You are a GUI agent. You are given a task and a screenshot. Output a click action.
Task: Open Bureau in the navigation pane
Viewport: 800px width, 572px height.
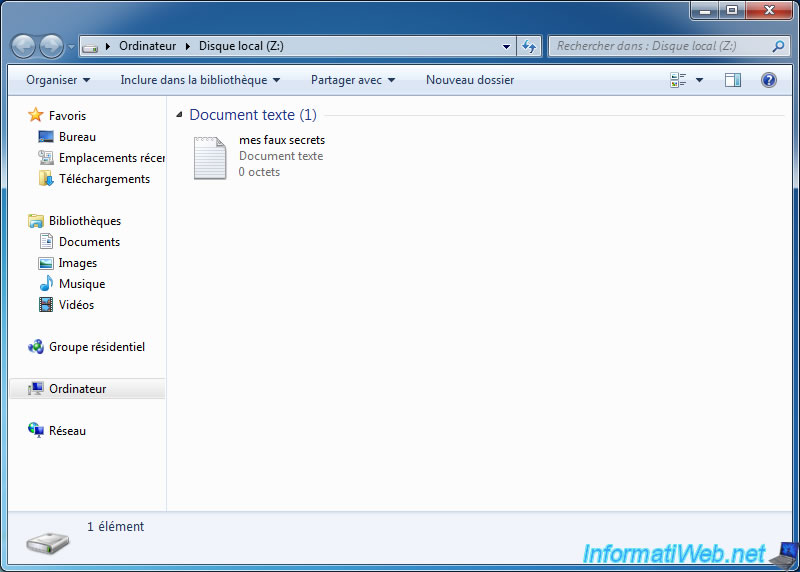(77, 137)
